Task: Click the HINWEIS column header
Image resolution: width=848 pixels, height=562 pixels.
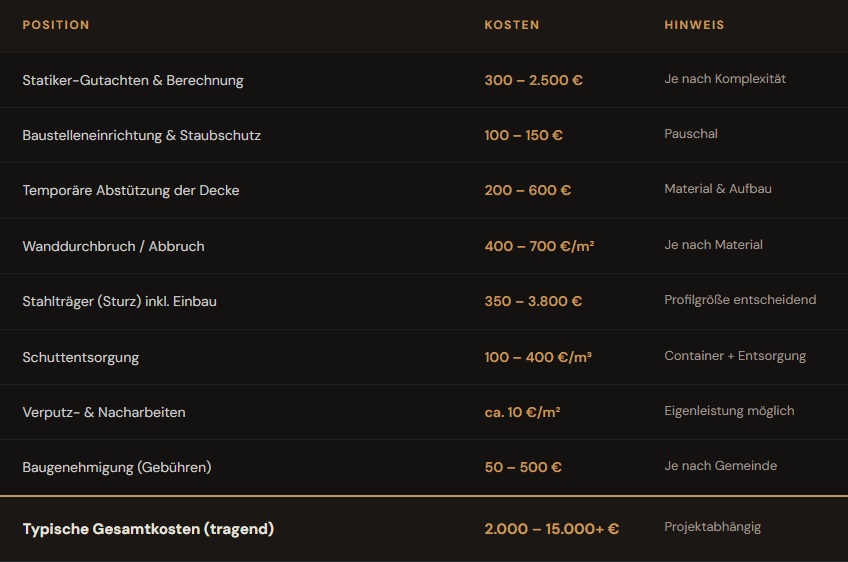Action: point(694,25)
